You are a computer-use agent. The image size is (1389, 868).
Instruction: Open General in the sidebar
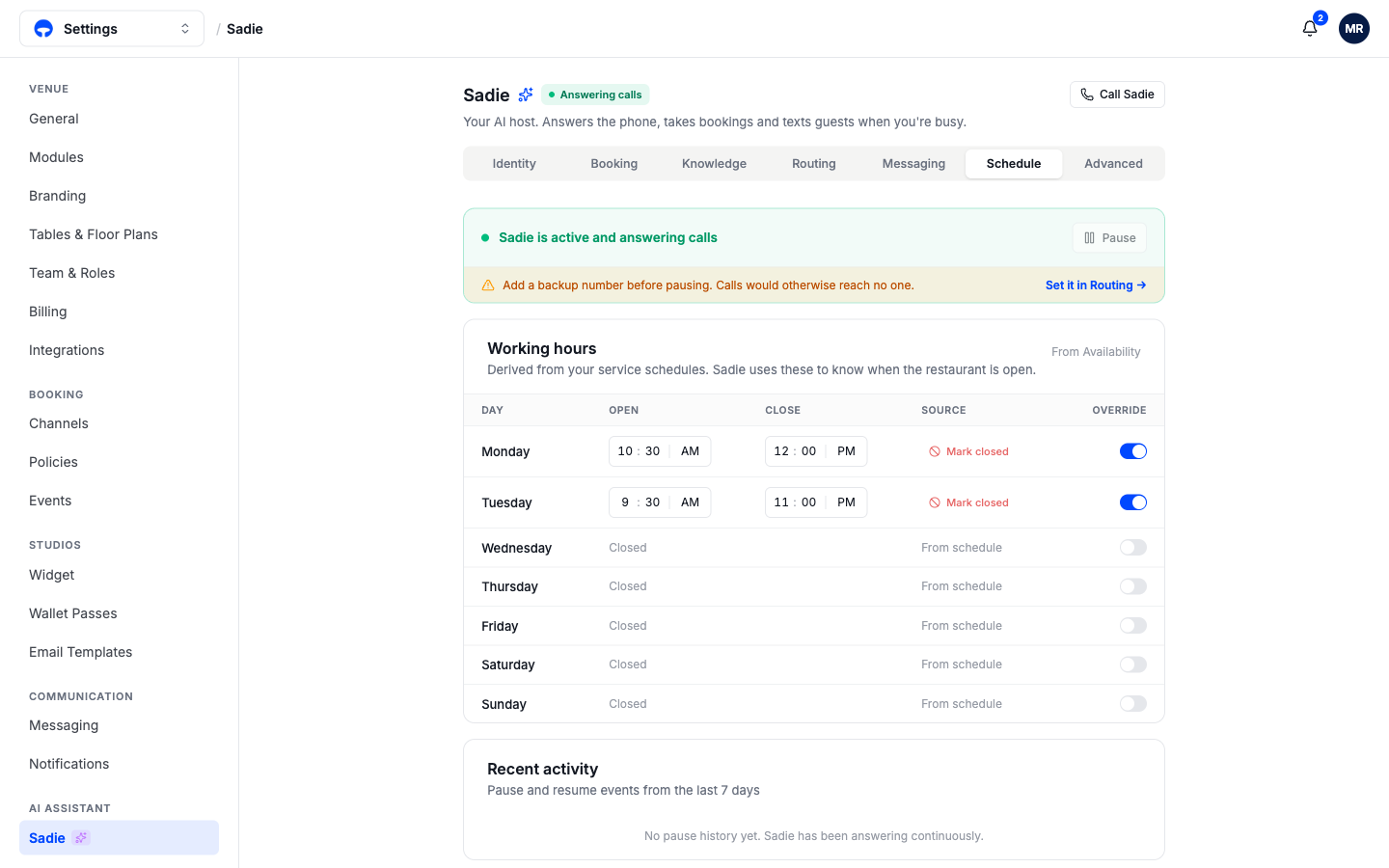click(x=119, y=119)
